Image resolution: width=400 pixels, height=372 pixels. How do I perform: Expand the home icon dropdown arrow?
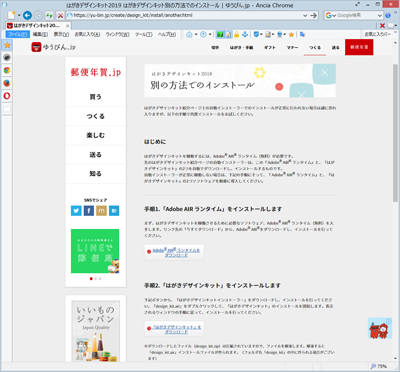[196, 34]
